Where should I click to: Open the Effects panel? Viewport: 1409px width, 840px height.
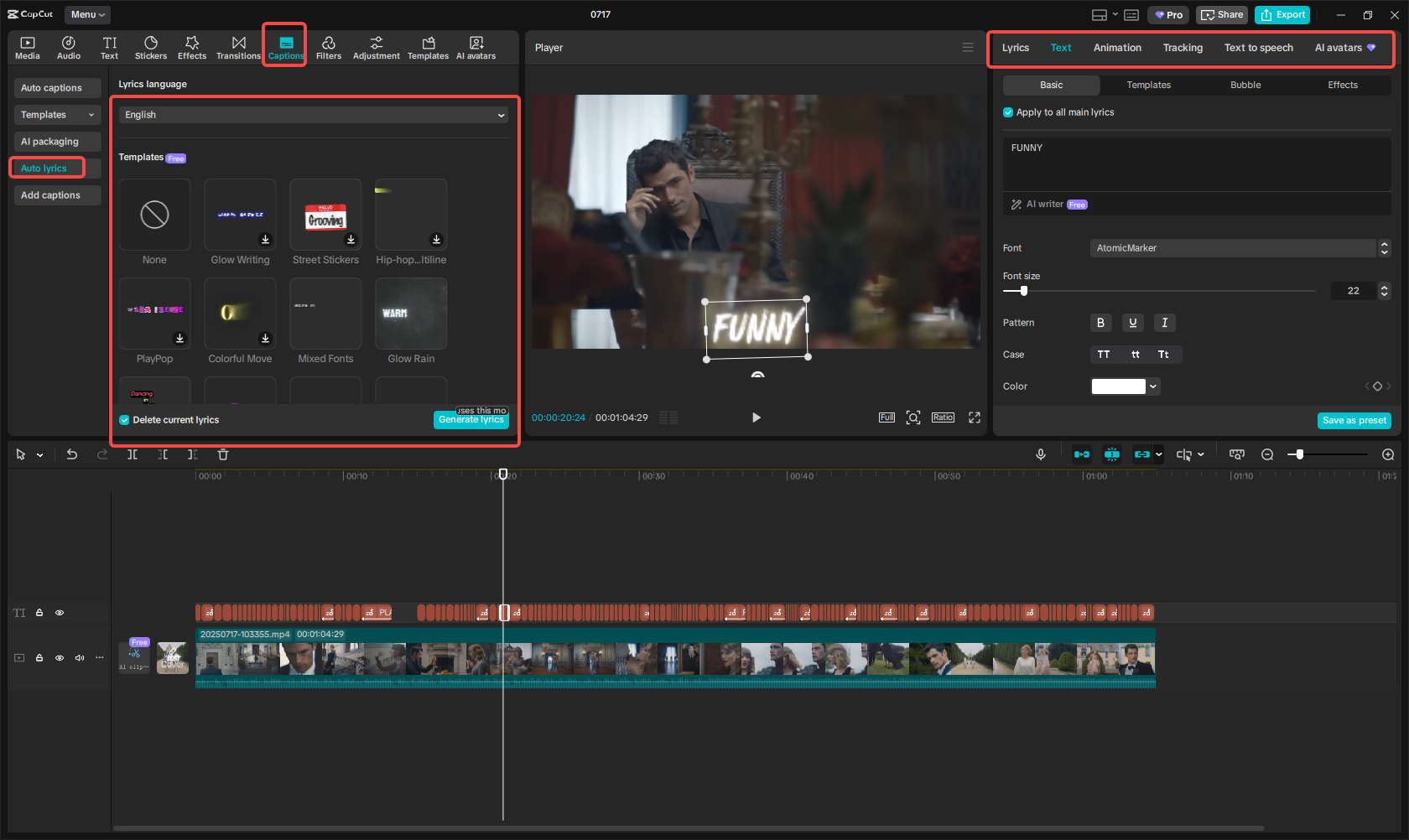(x=192, y=48)
